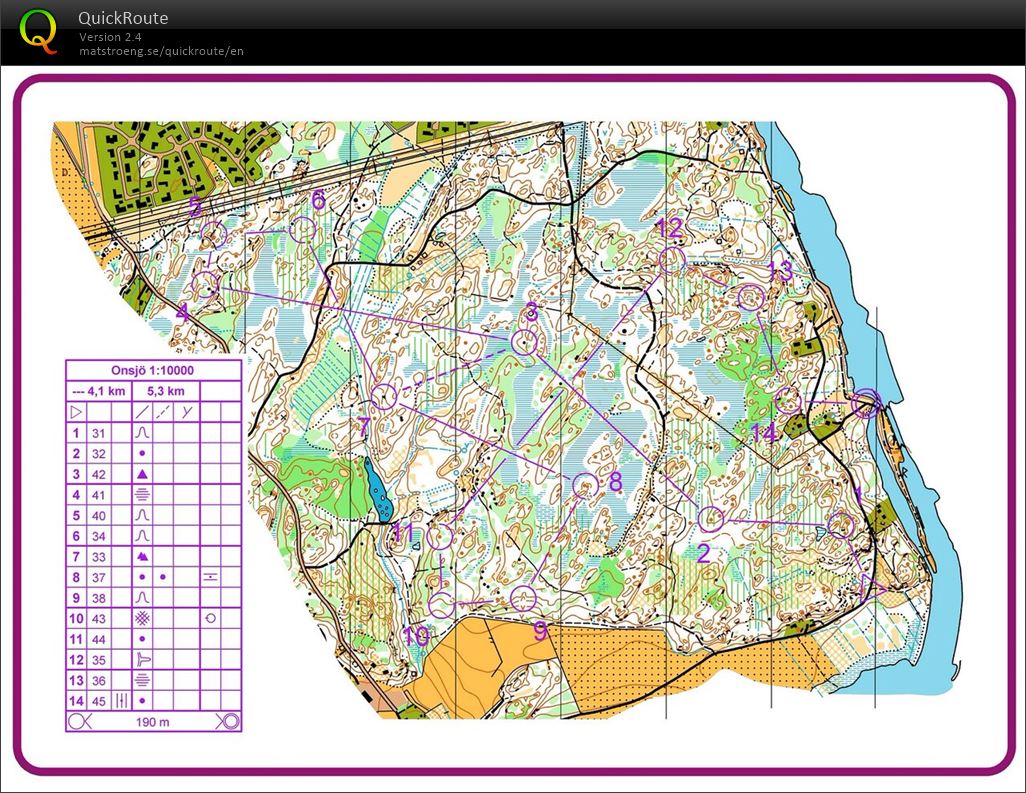Screen dimensions: 1026x793
Task: Click the start triangle in the legend header
Action: click(76, 411)
